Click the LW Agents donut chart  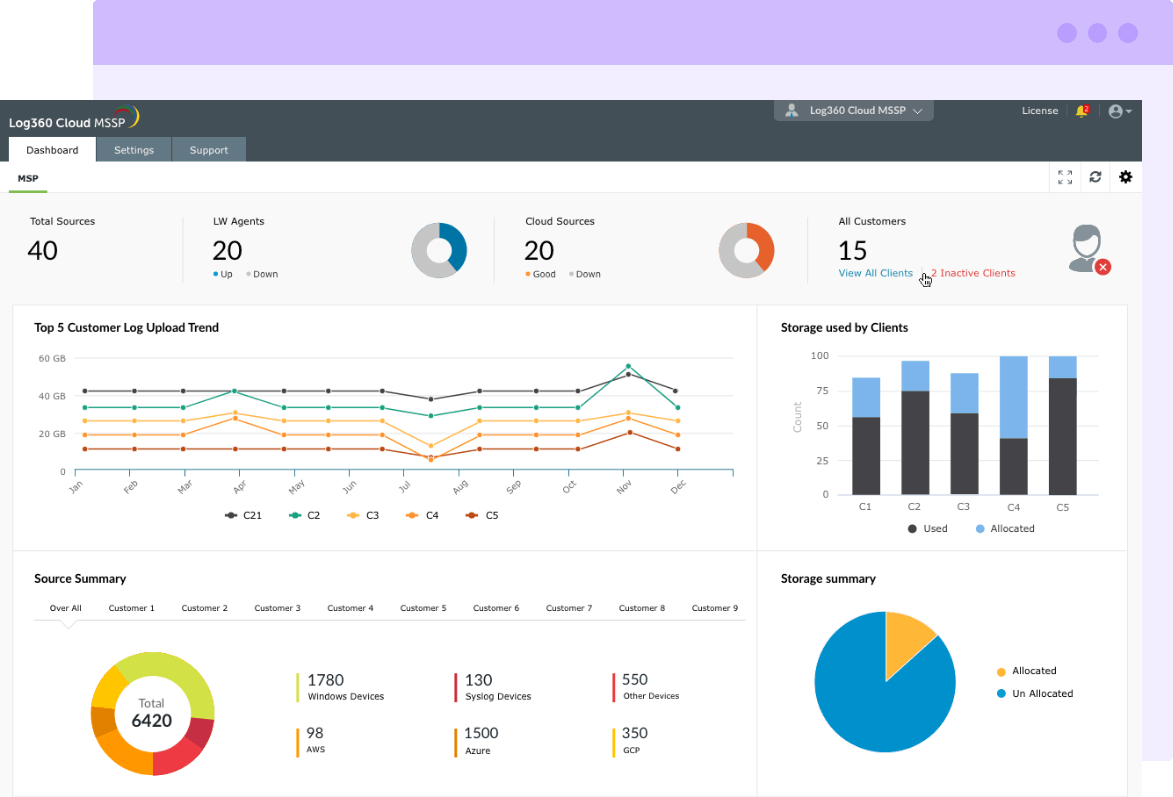click(439, 250)
